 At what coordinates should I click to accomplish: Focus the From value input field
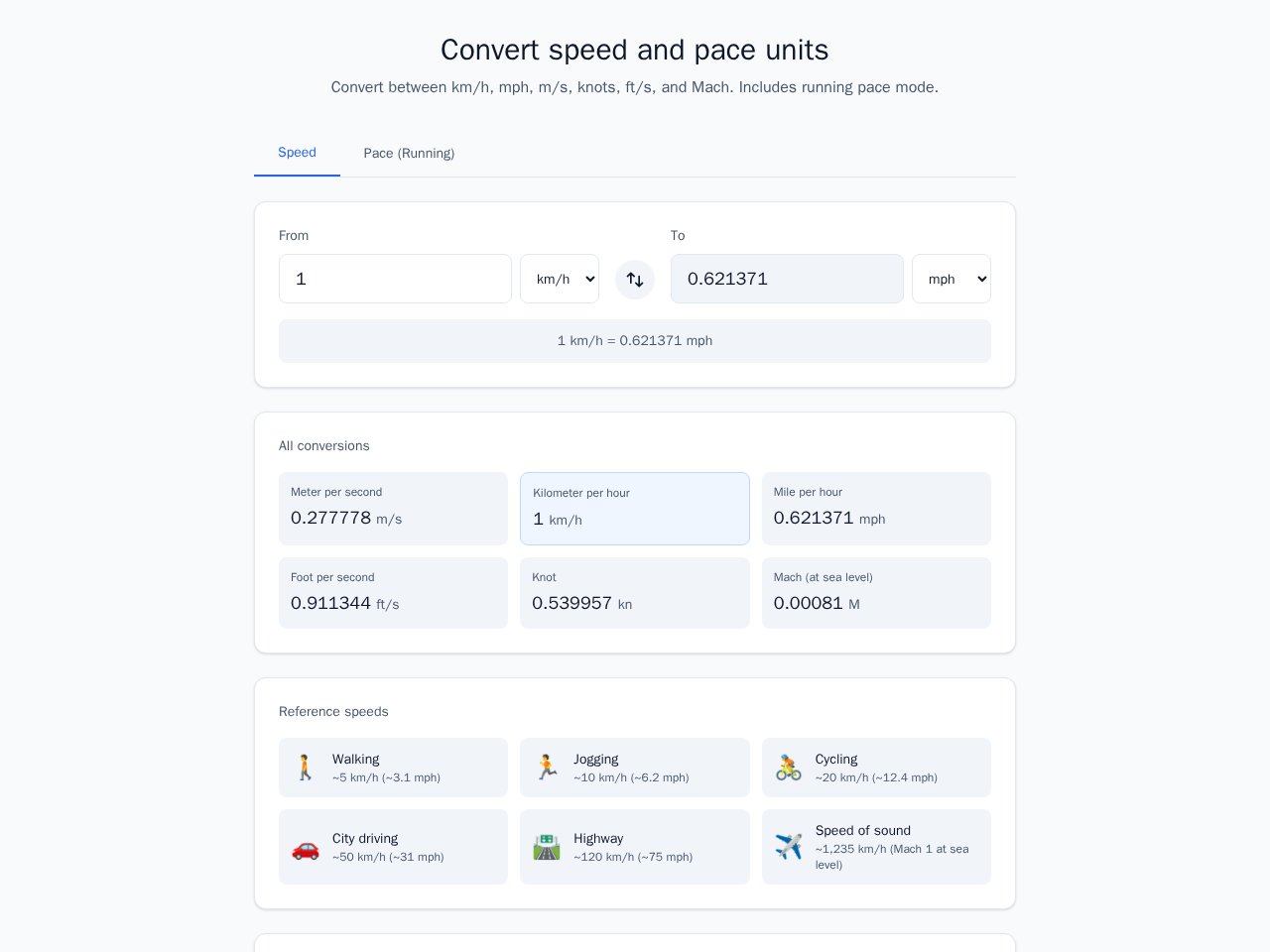[395, 279]
